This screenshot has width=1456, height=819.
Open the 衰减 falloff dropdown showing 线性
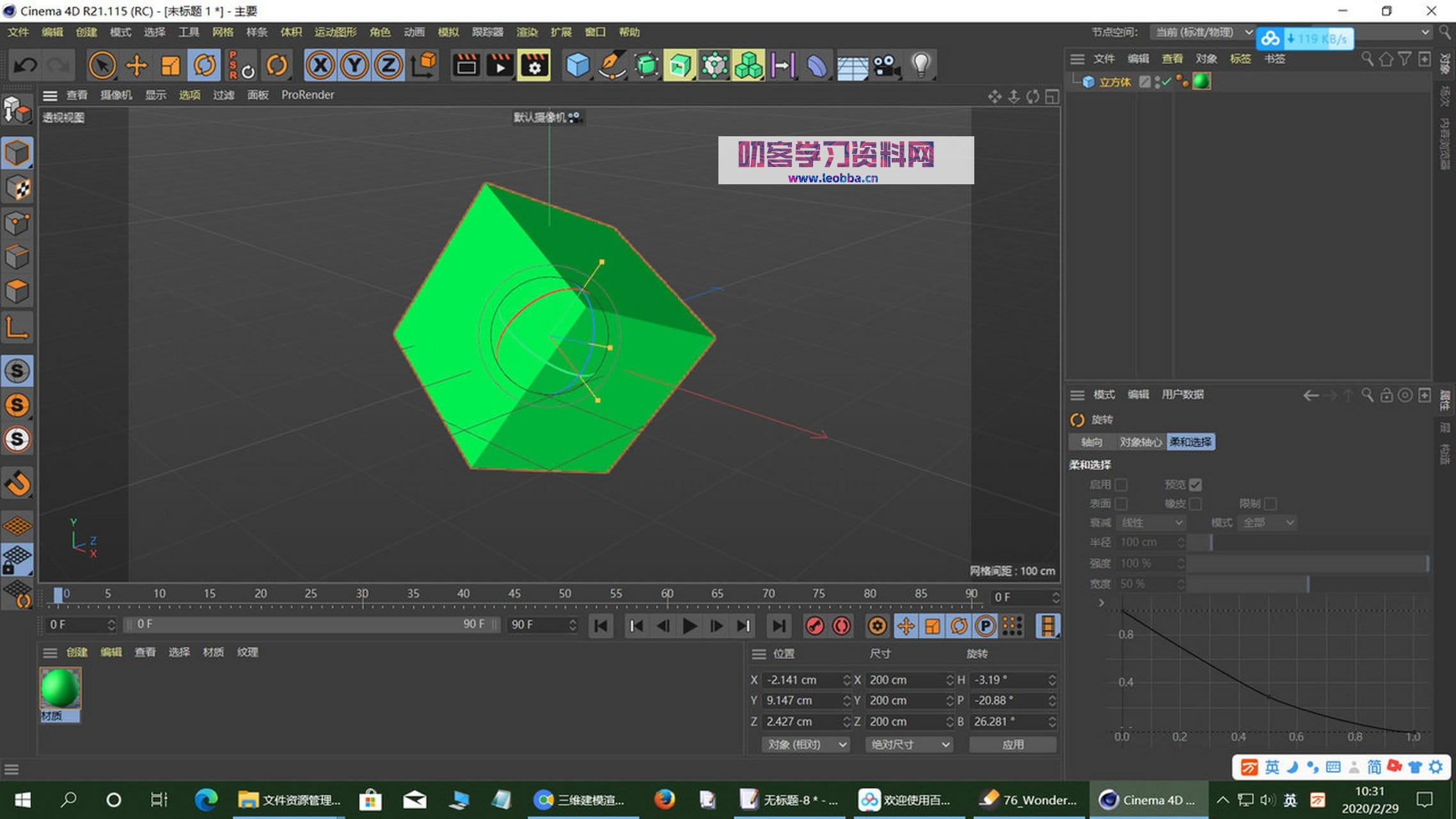tap(1151, 523)
